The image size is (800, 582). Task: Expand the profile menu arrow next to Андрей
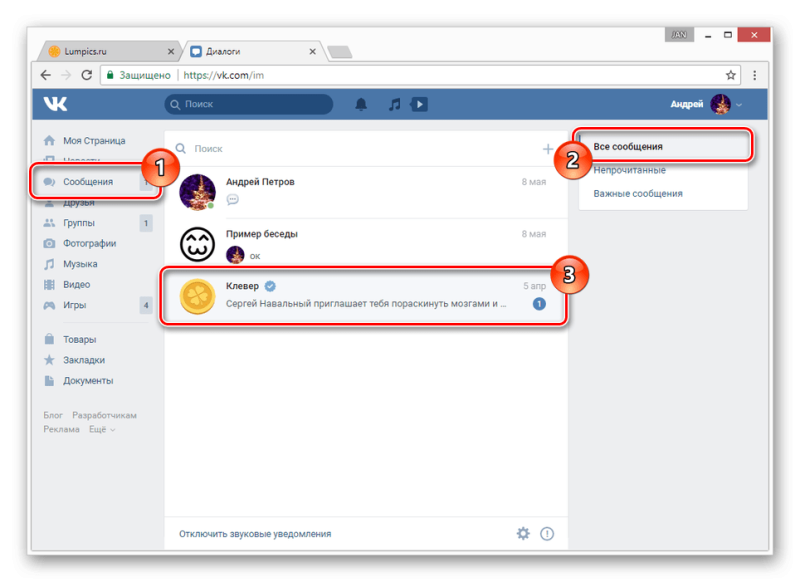739,105
